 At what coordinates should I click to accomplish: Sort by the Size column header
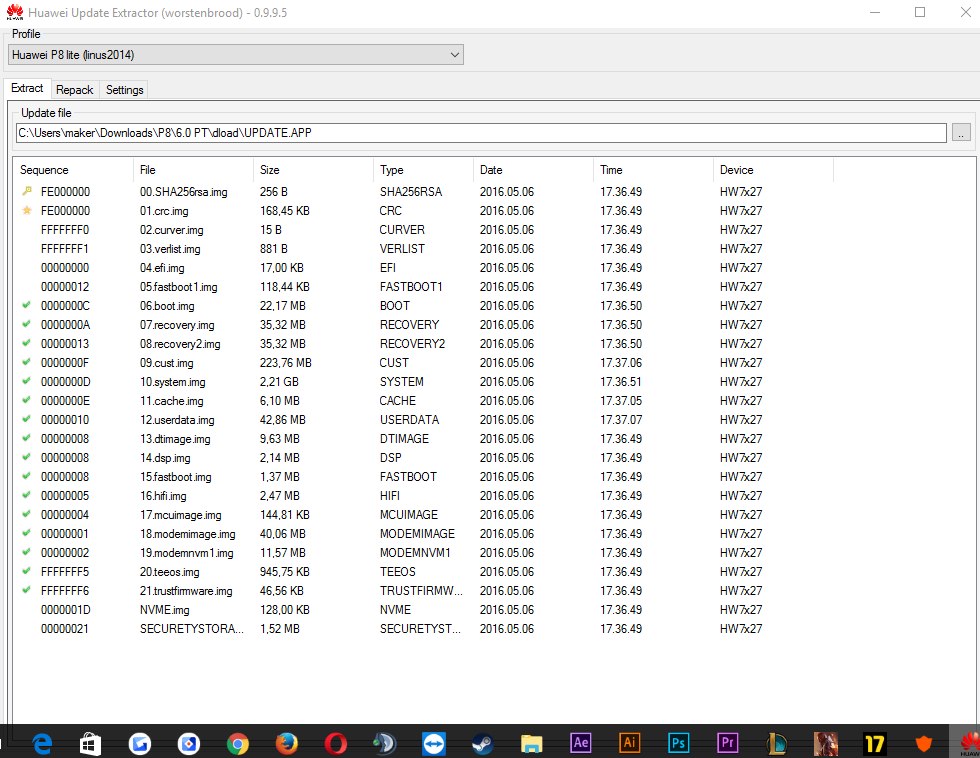click(313, 170)
